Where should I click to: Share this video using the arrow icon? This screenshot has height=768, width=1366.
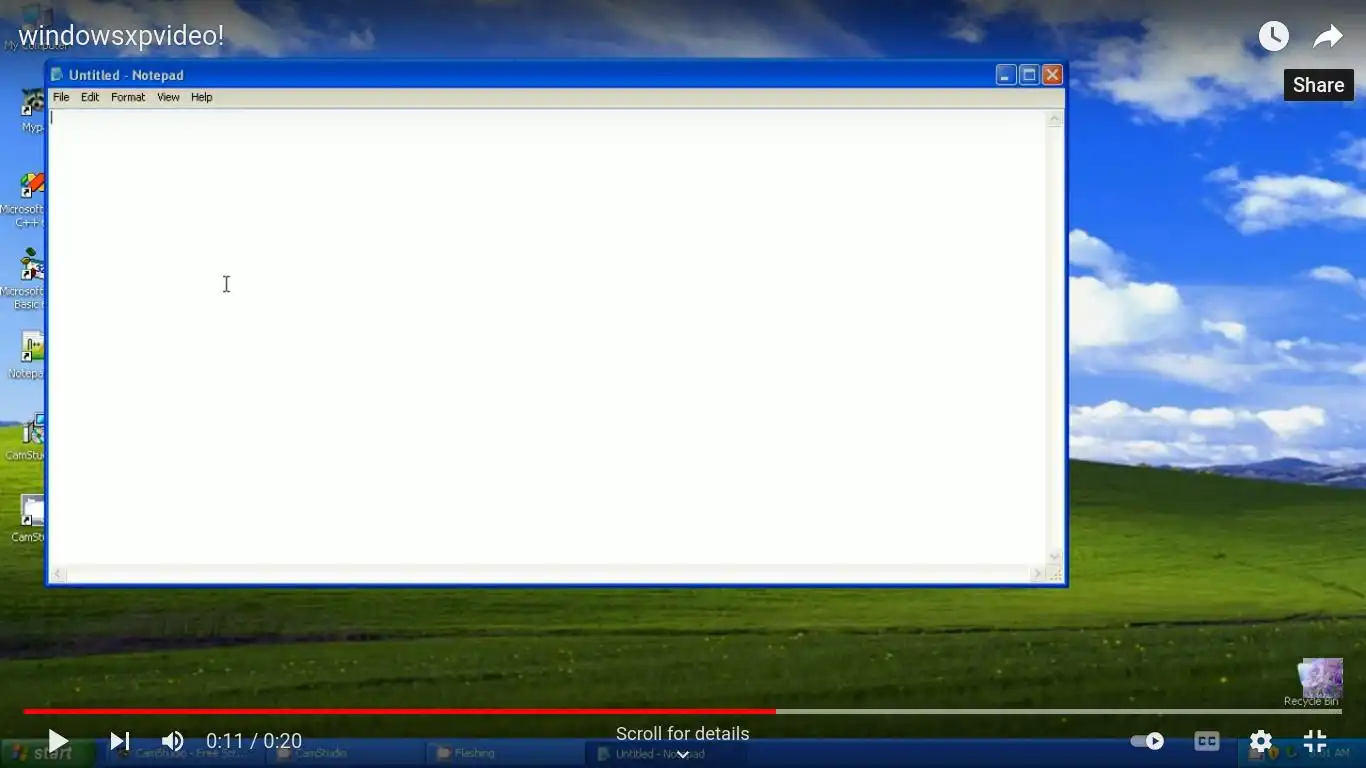(x=1328, y=37)
